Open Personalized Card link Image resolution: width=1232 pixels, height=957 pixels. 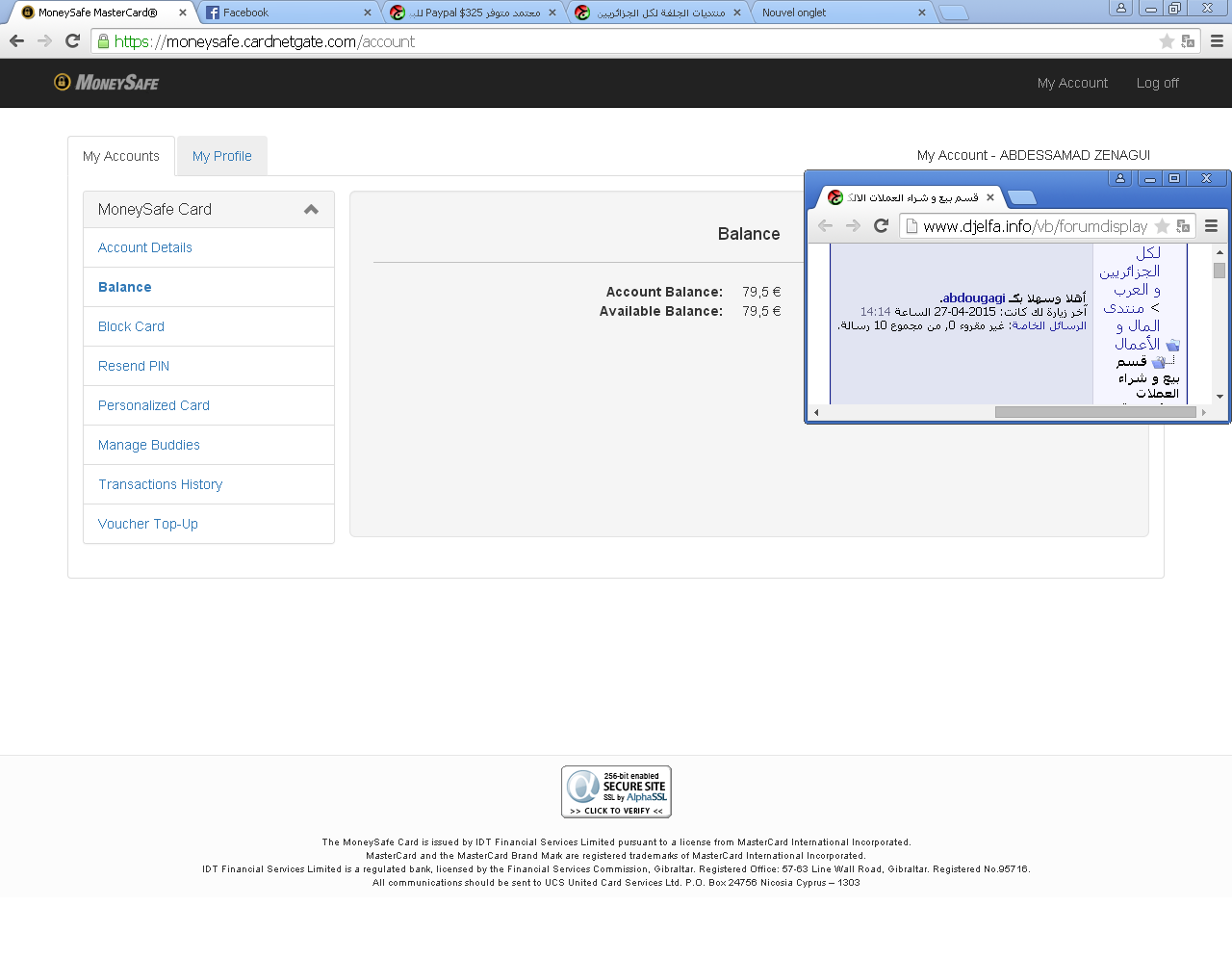click(154, 405)
